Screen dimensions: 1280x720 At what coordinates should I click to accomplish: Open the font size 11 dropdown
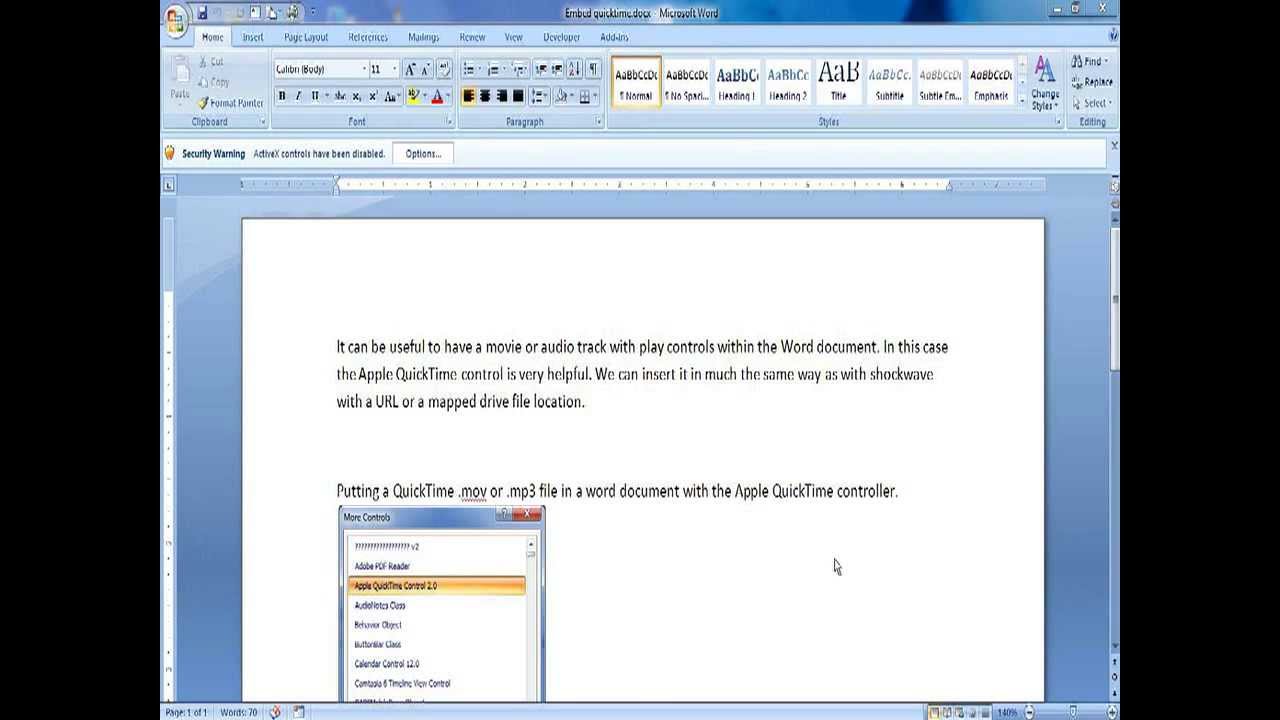point(394,69)
